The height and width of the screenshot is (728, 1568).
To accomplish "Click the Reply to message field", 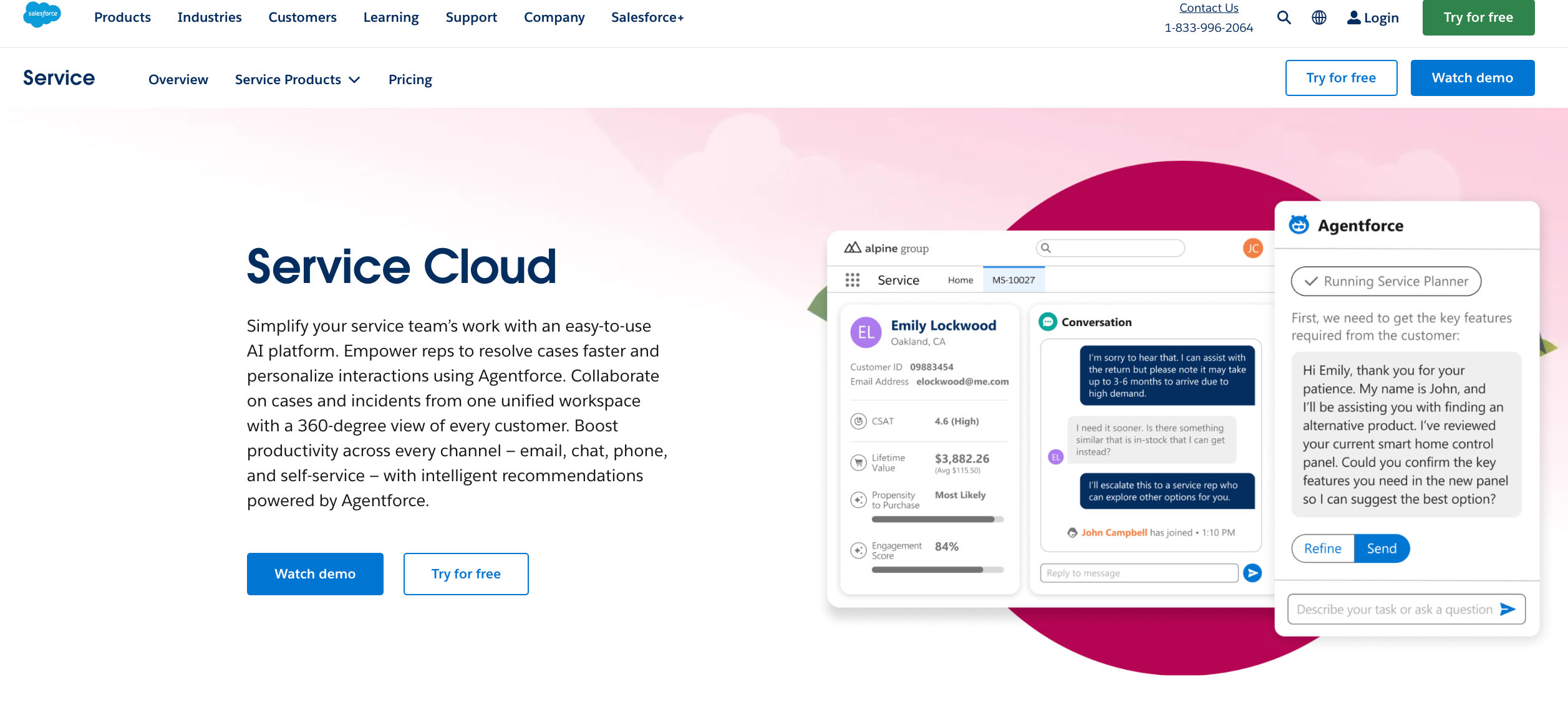I will (1139, 573).
